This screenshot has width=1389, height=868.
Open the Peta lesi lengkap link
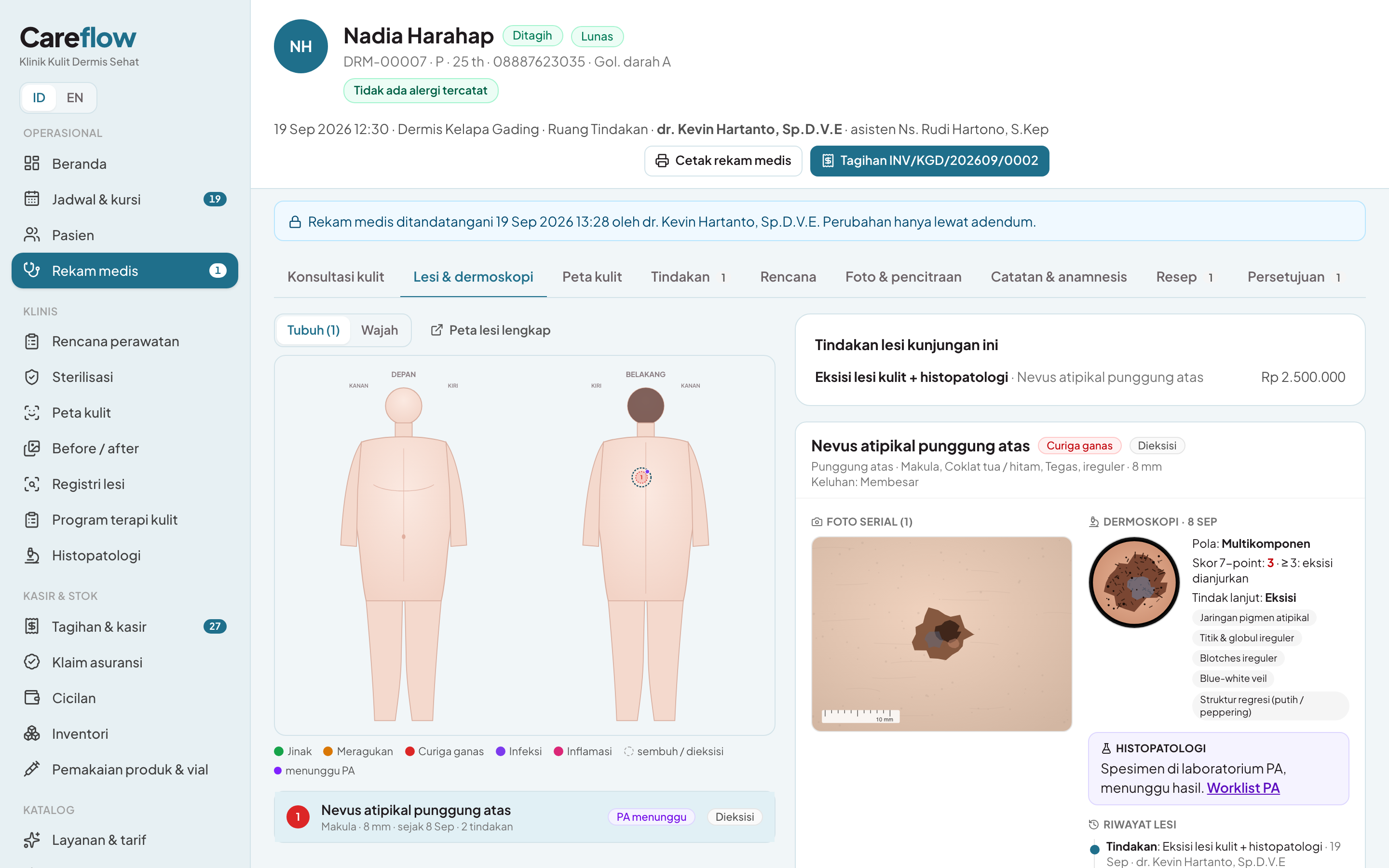click(x=491, y=330)
